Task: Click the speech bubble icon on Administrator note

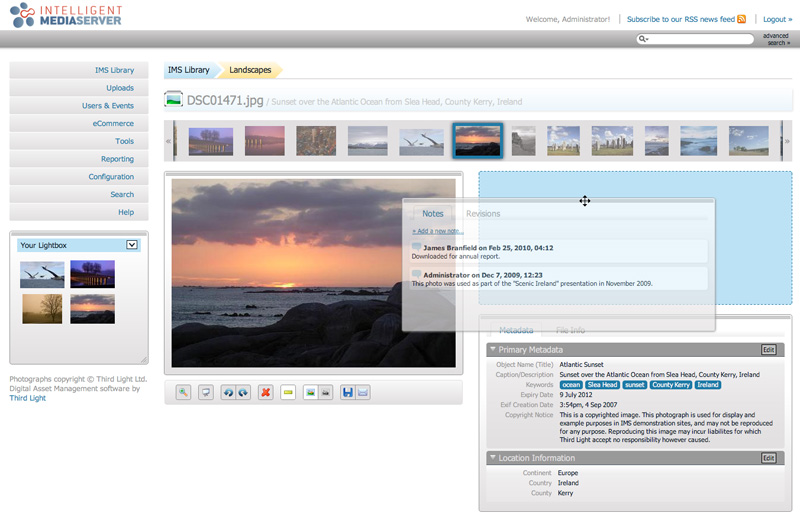Action: (x=416, y=274)
